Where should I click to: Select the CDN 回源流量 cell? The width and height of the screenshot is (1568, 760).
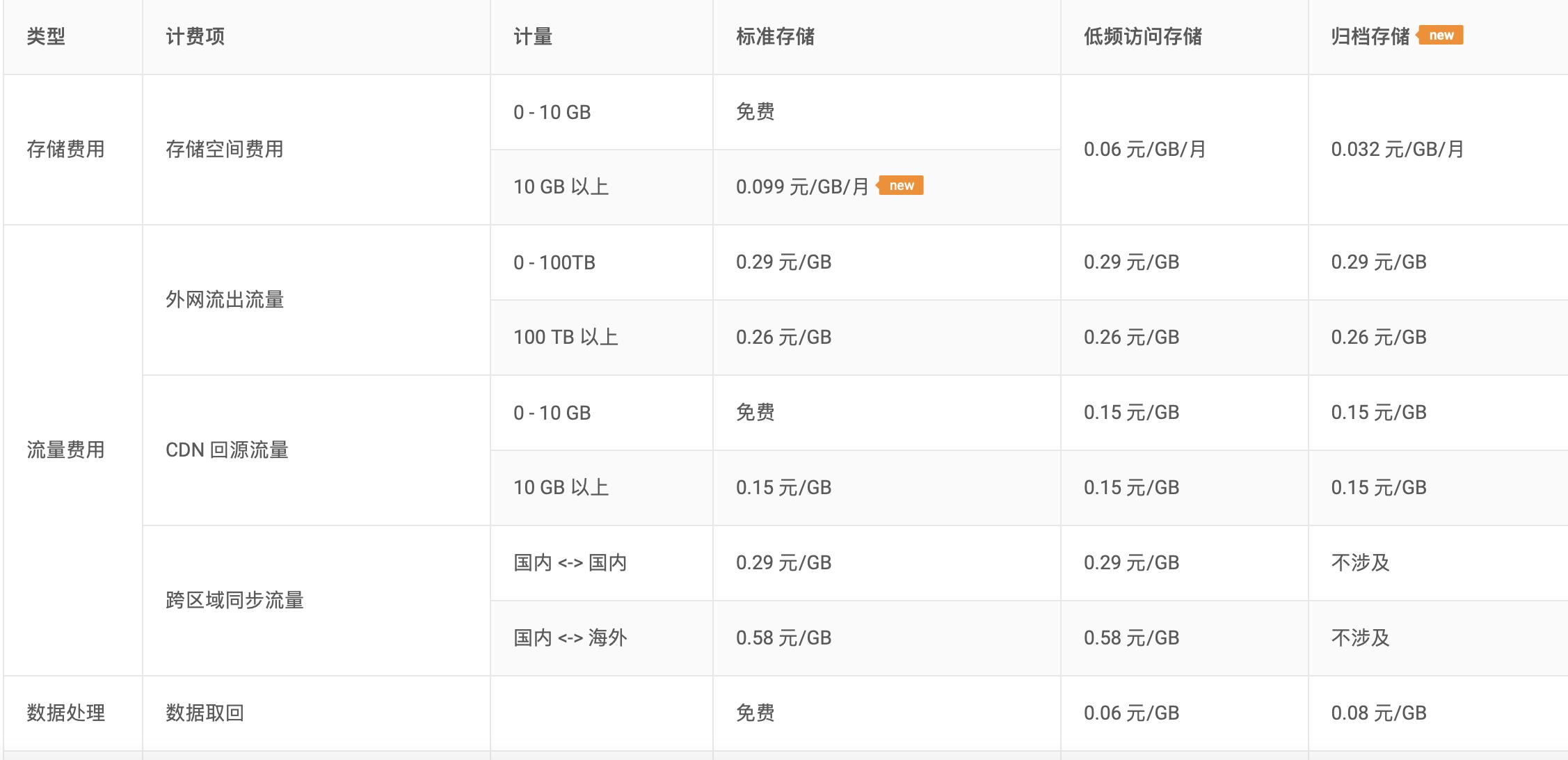click(x=227, y=450)
